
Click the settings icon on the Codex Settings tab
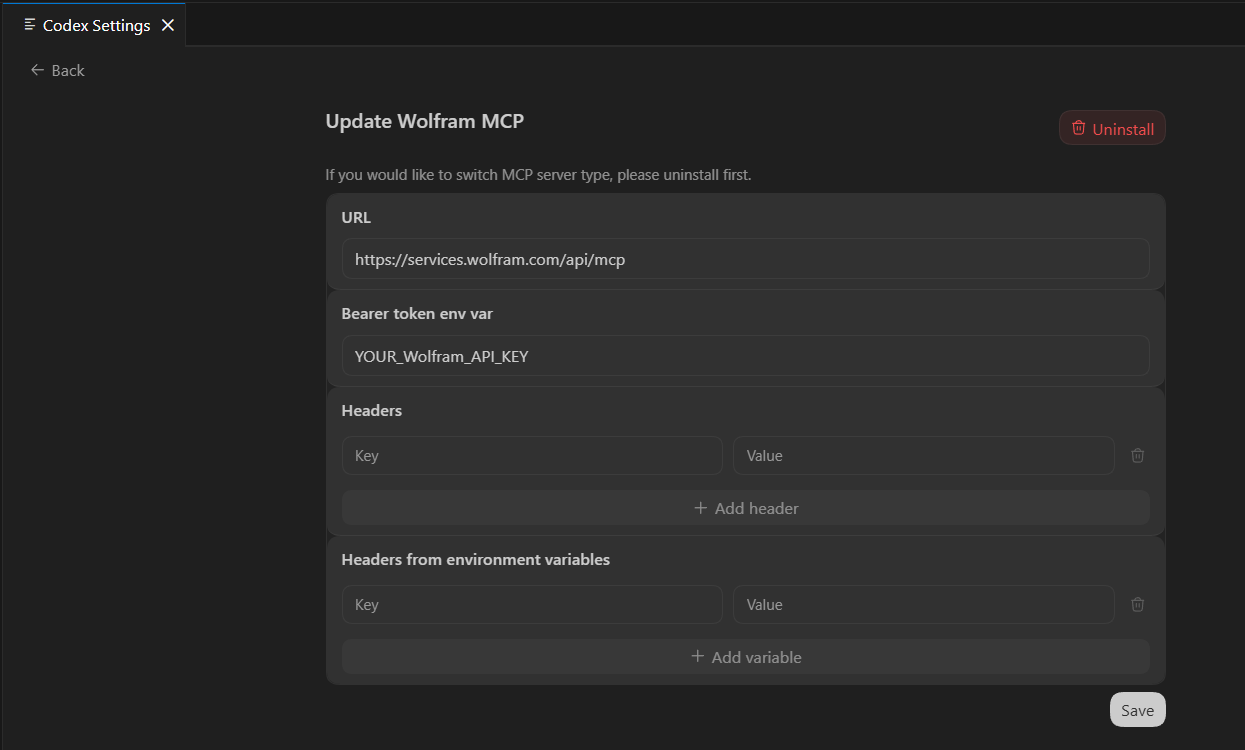coord(30,25)
